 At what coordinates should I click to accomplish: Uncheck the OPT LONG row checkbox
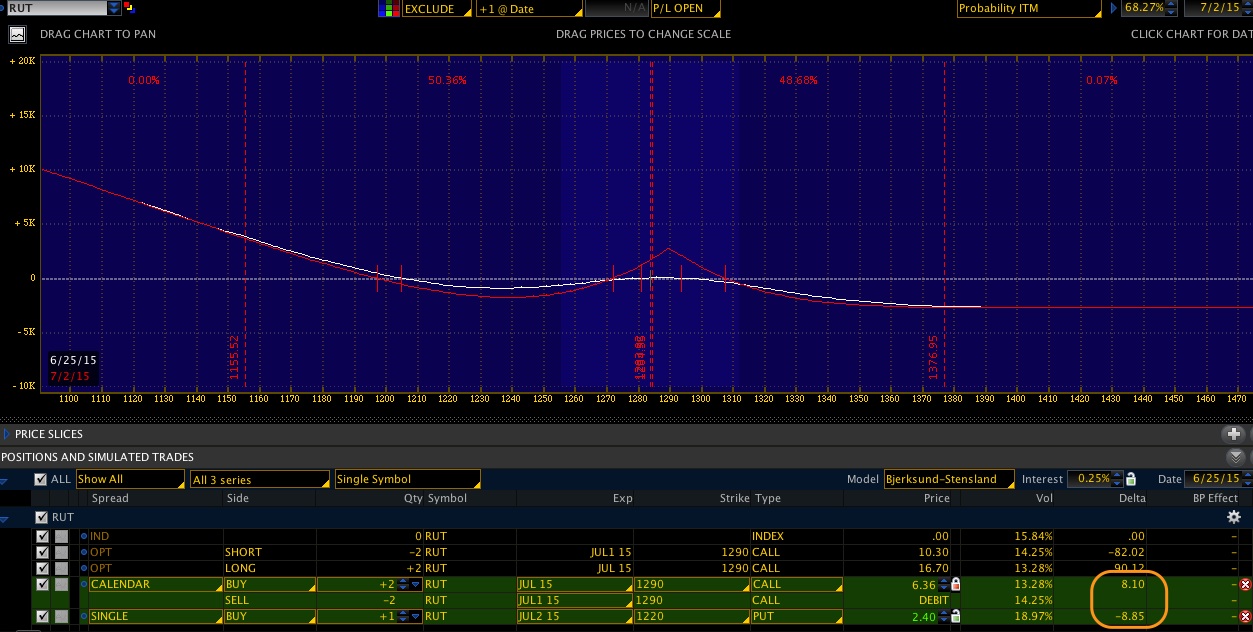coord(41,568)
